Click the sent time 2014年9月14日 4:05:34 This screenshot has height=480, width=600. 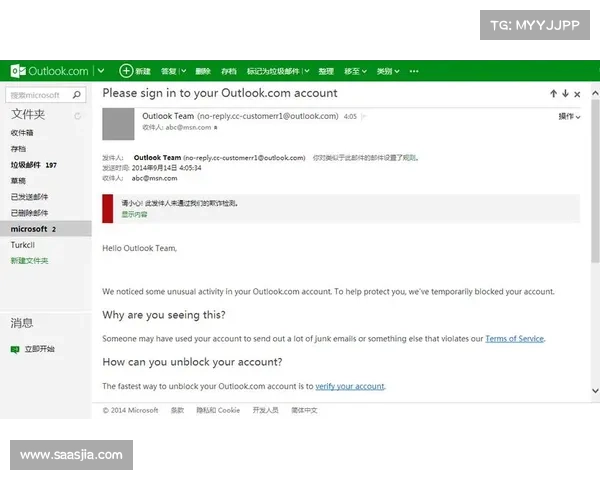(x=166, y=168)
